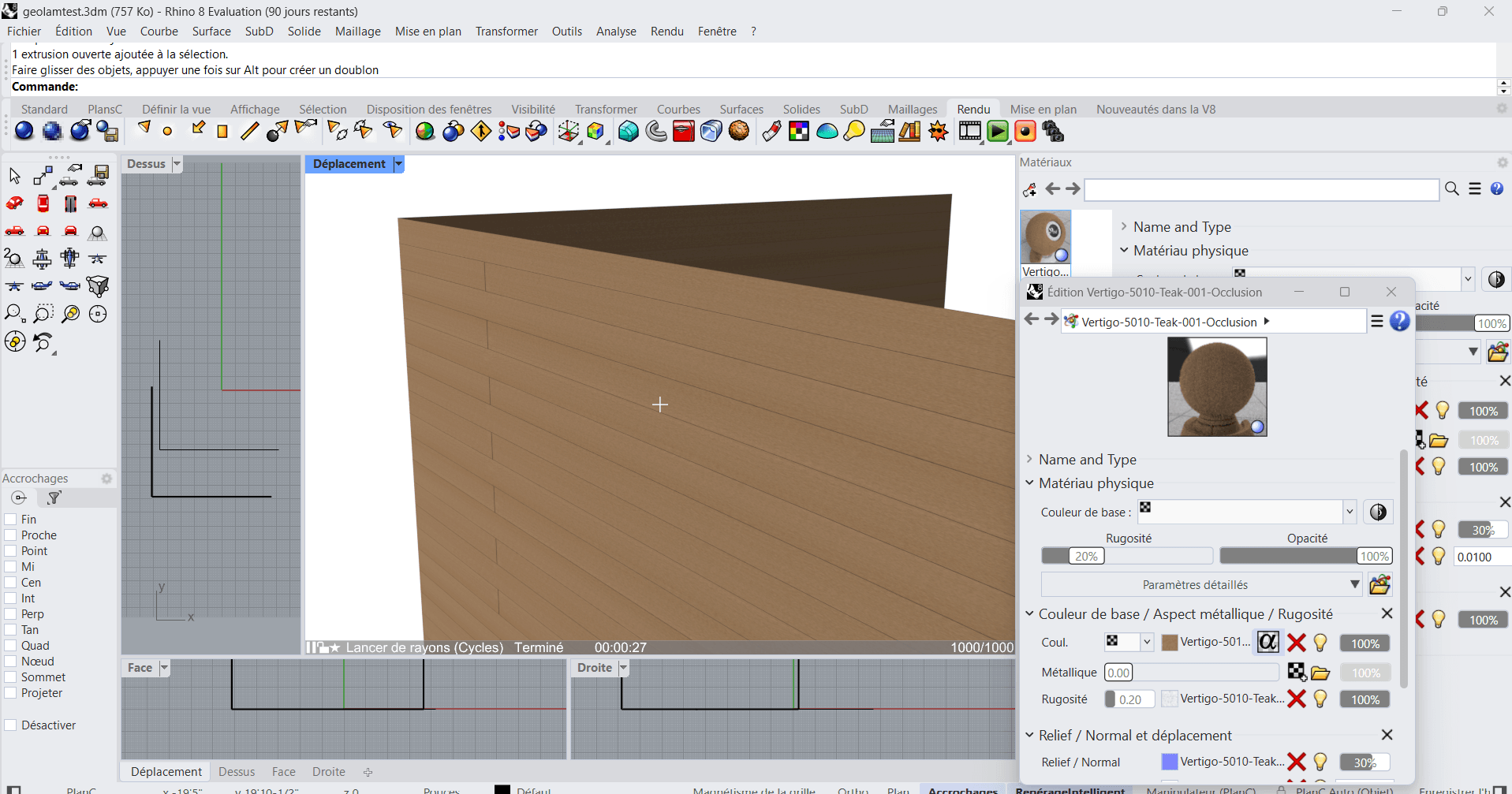Click the sun sunglasses icon in toolbar
The height and width of the screenshot is (794, 1512).
pos(938,132)
